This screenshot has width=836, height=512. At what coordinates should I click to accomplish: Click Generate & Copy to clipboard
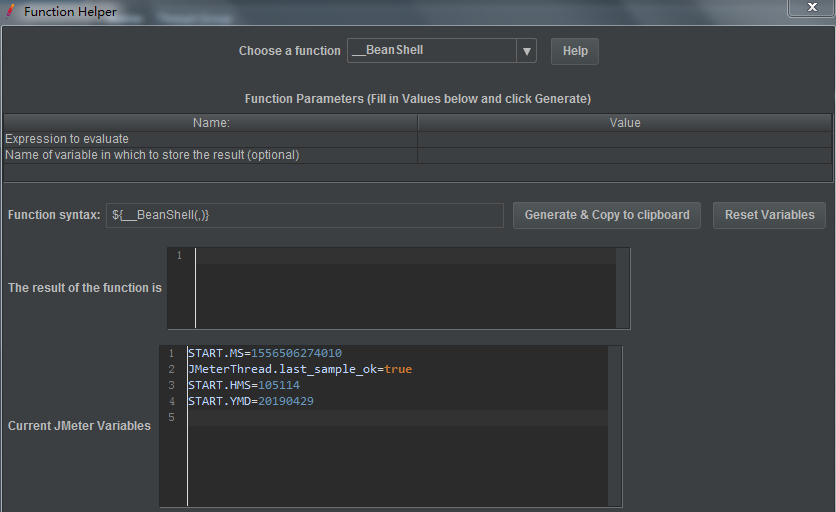[607, 215]
